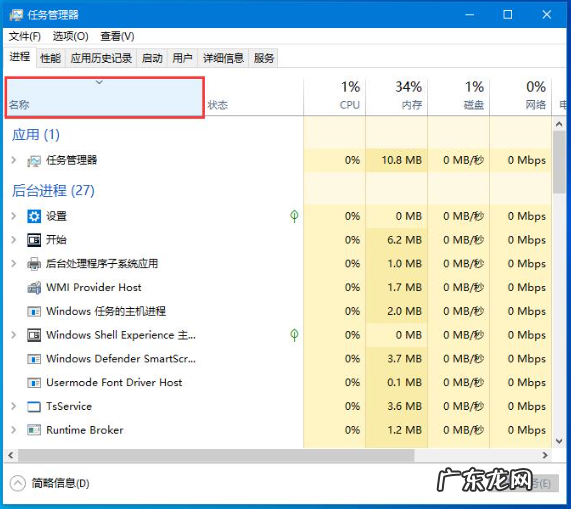Click the 设置 gear icon

pos(34,216)
